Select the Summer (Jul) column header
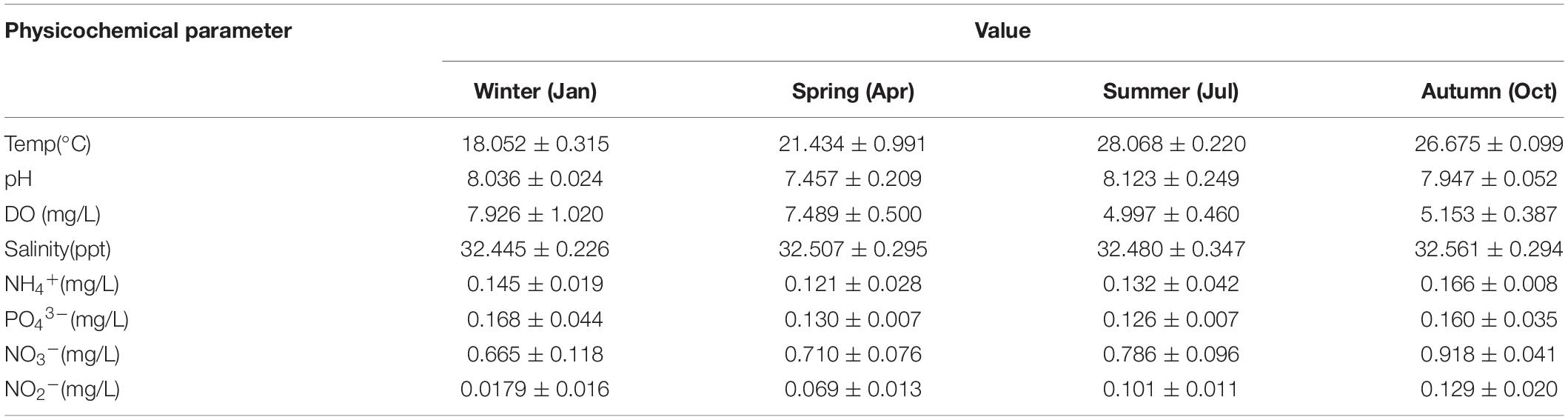The image size is (1568, 420). (x=1171, y=91)
